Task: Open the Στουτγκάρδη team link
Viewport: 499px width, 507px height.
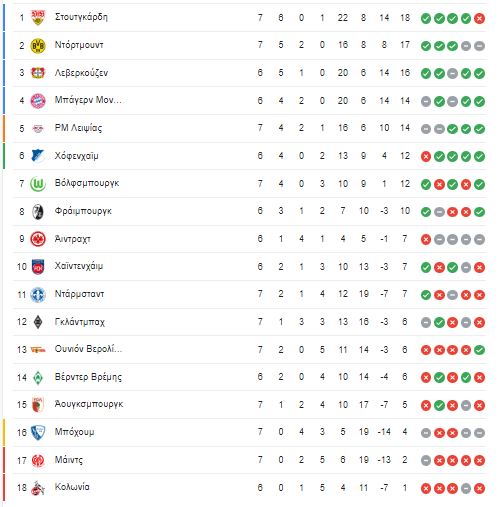Action: [x=81, y=17]
